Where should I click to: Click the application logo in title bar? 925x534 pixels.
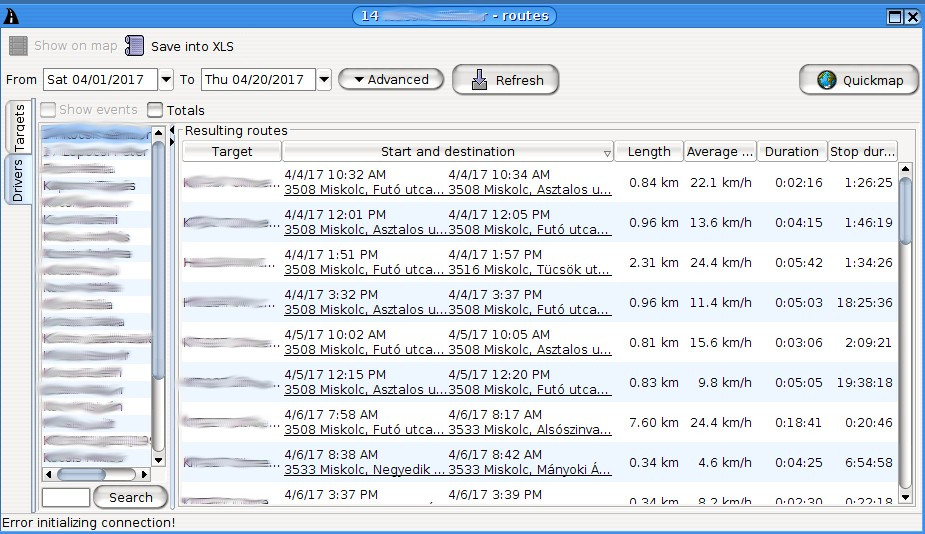point(11,16)
